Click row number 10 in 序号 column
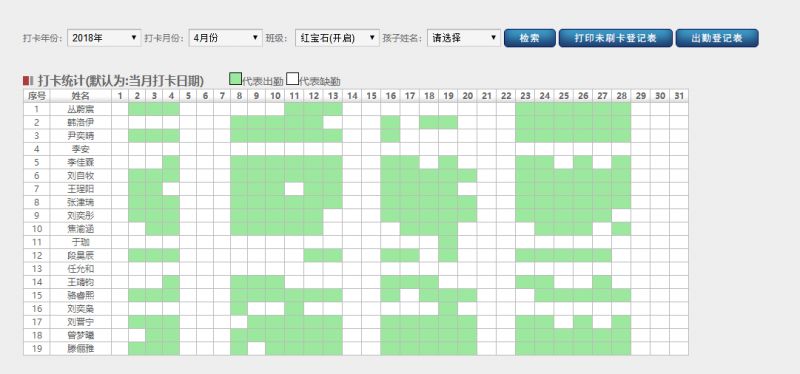 tap(37, 229)
